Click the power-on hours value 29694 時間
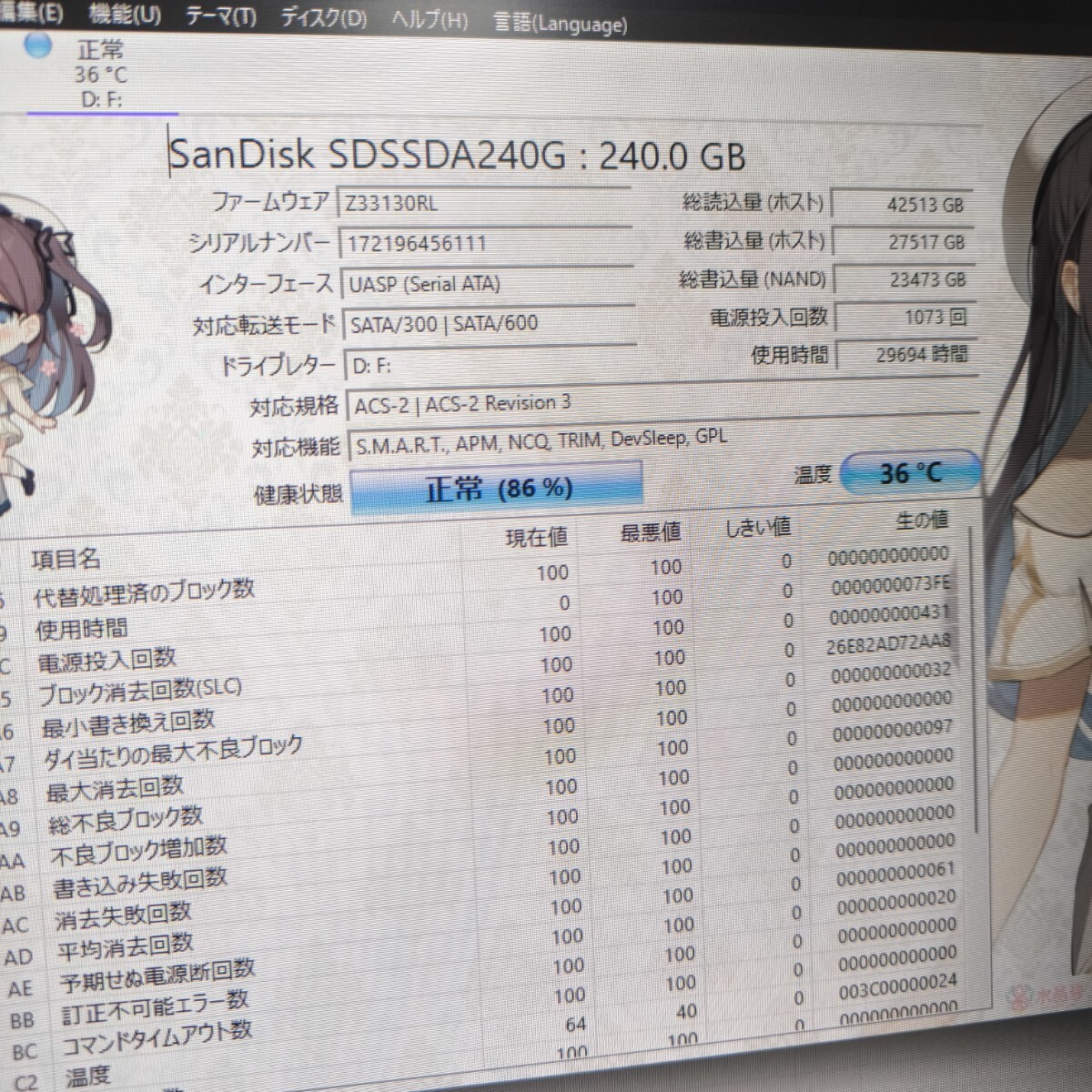This screenshot has width=1092, height=1092. click(x=907, y=354)
